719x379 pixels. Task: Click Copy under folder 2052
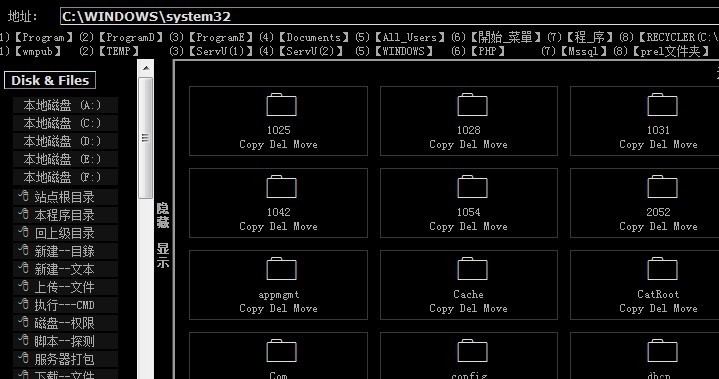tap(632, 227)
